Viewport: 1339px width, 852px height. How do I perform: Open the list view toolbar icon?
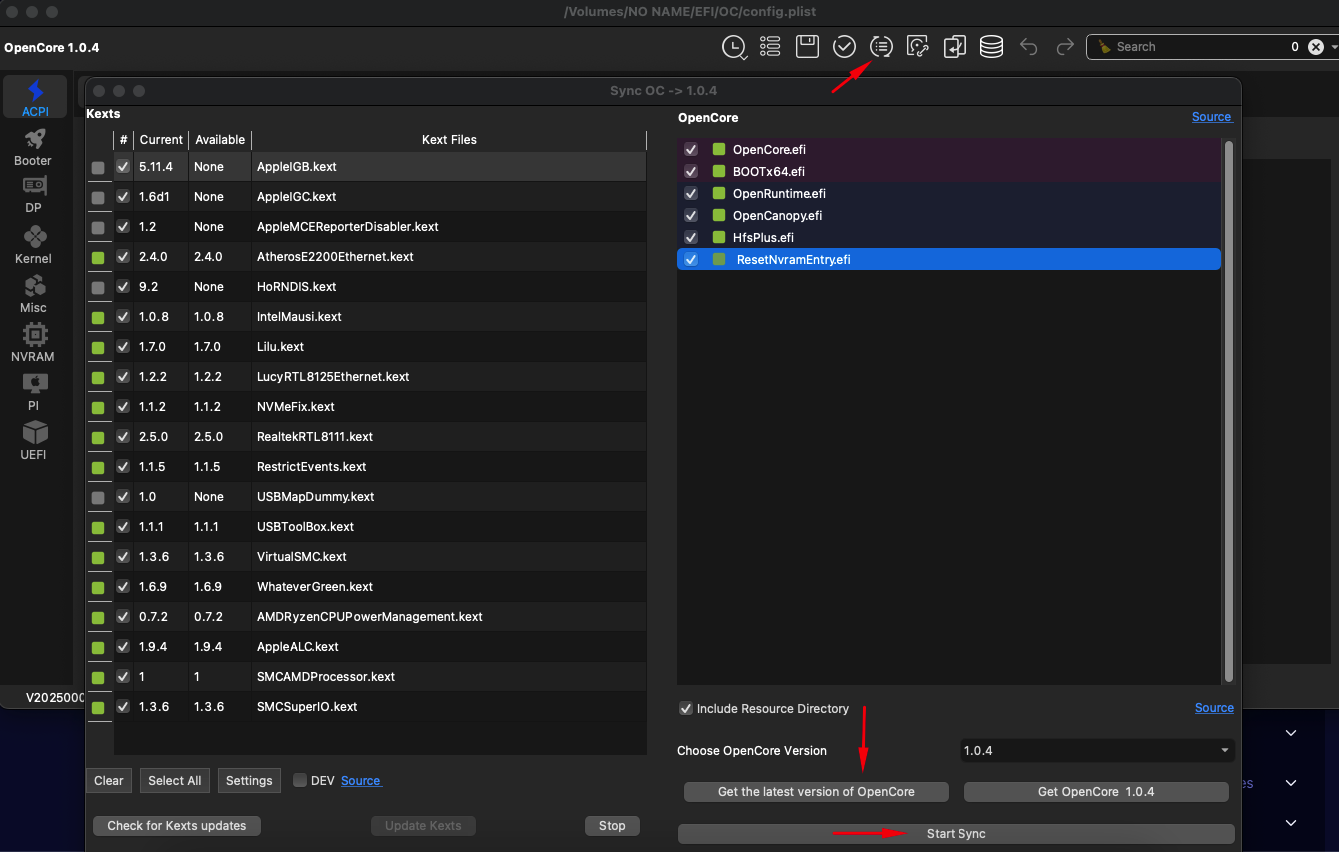pyautogui.click(x=770, y=47)
